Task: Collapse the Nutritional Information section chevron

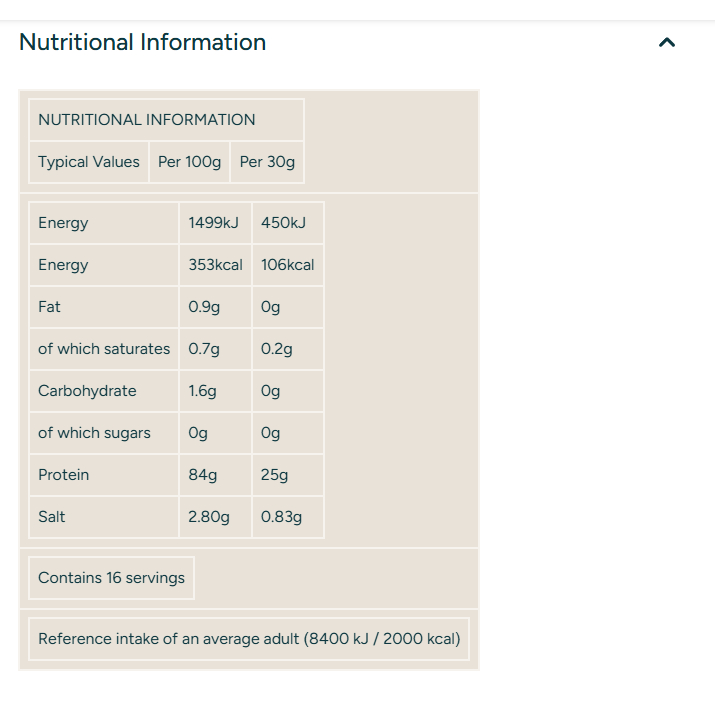Action: click(667, 42)
